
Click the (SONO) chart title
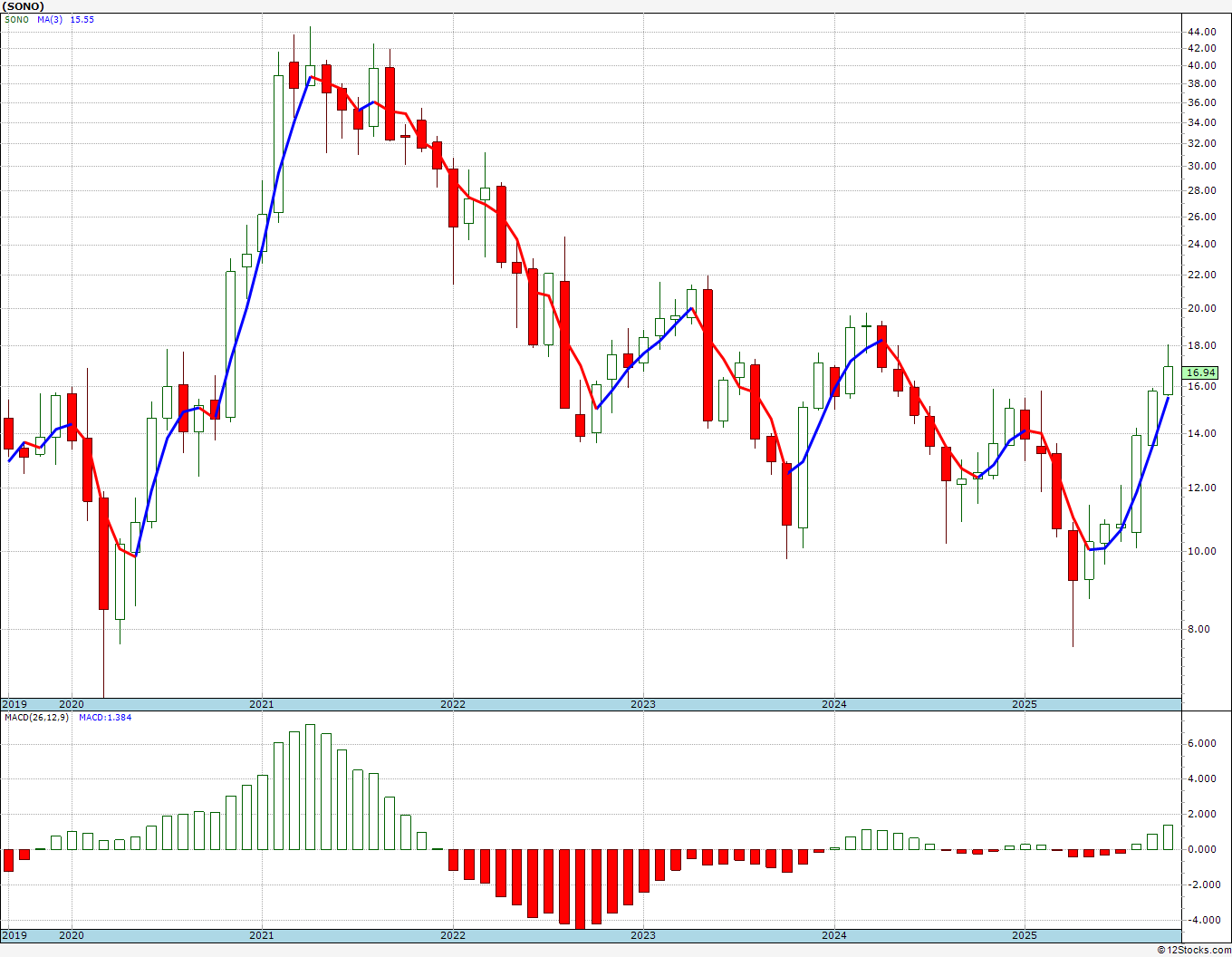pos(24,6)
